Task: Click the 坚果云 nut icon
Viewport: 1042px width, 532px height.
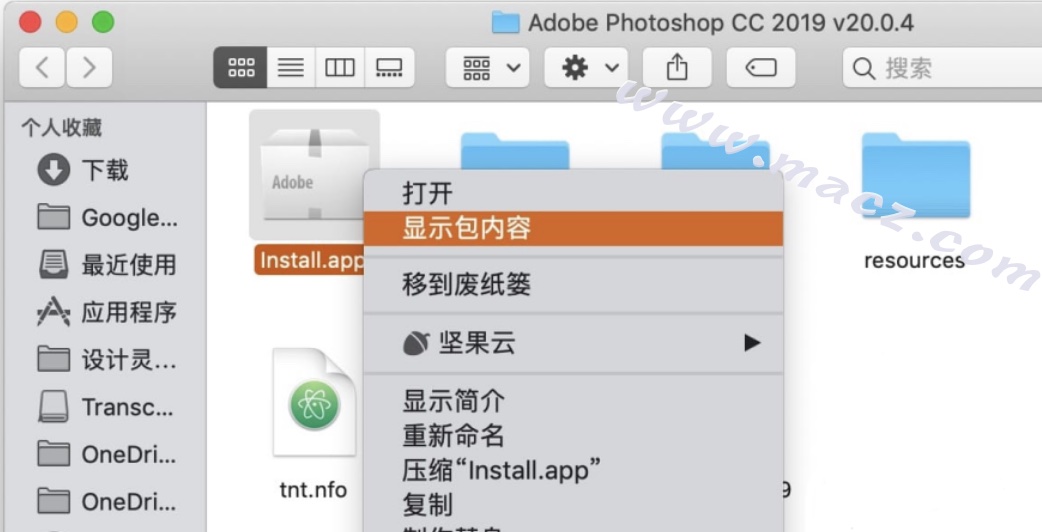Action: pyautogui.click(x=417, y=343)
